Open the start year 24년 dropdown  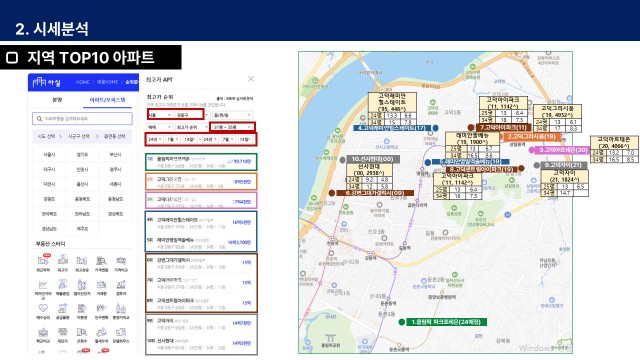tap(154, 140)
